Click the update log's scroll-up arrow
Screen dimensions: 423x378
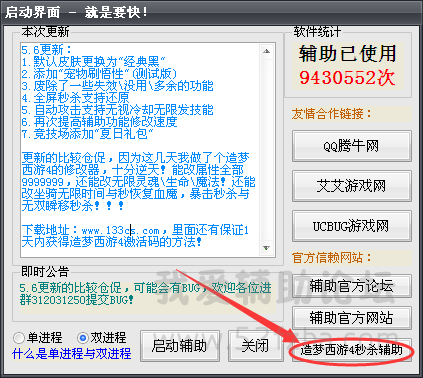(x=266, y=51)
